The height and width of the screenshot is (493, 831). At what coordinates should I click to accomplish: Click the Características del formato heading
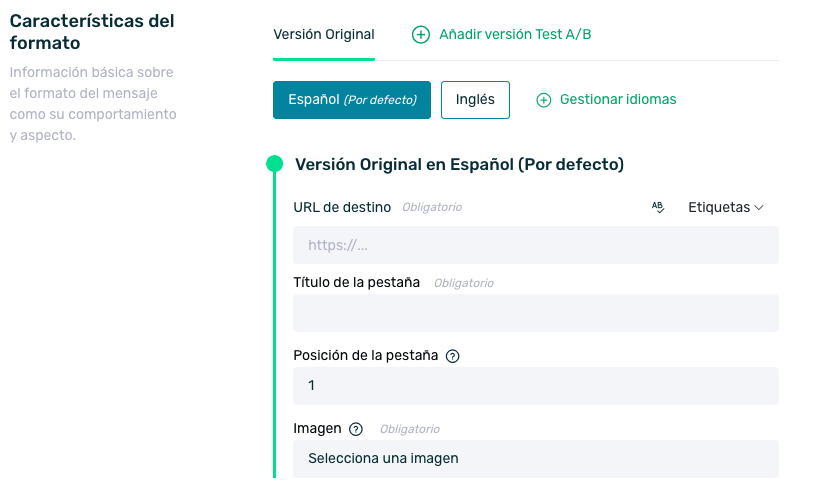pos(92,32)
